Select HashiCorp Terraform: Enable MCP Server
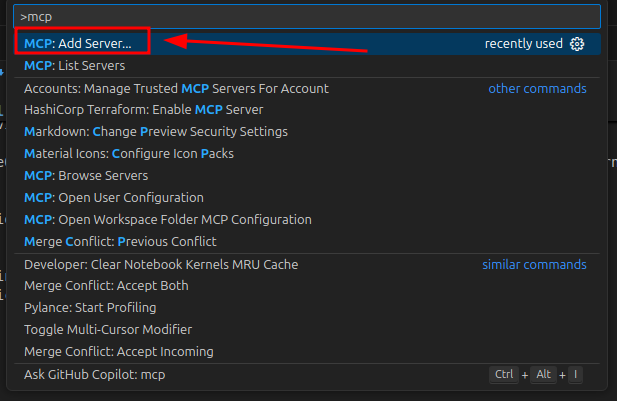617x401 pixels. click(x=143, y=110)
